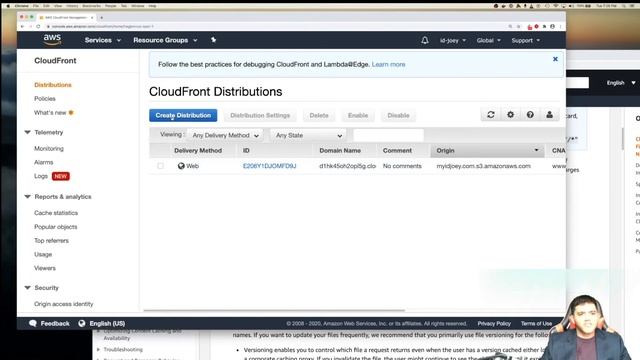
Task: Click the Feedback link in footer
Action: point(55,324)
